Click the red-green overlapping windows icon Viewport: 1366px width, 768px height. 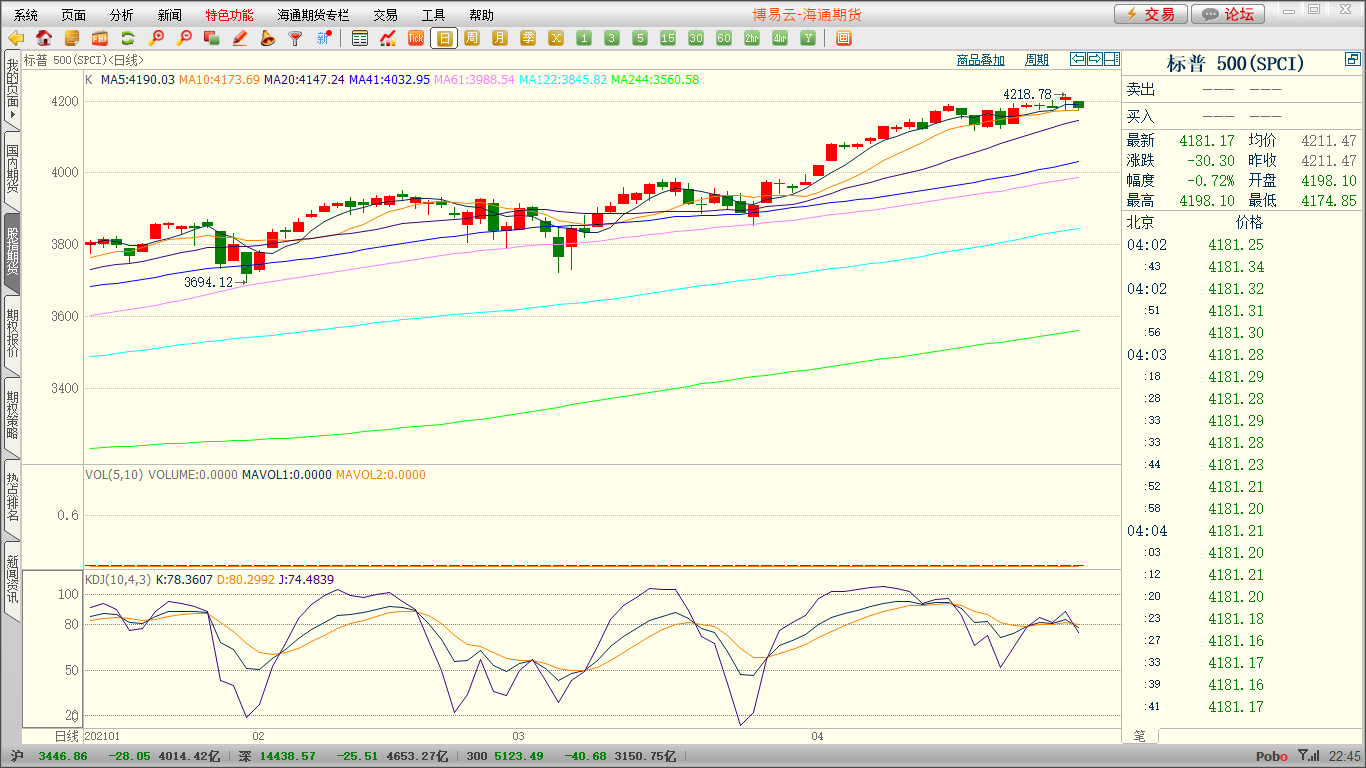(212, 38)
